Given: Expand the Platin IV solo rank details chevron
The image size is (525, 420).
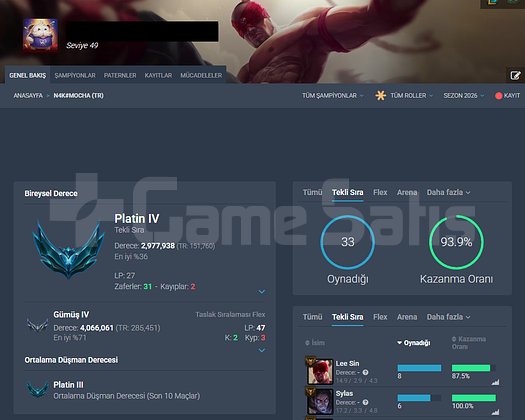Looking at the screenshot, I should click(x=261, y=291).
